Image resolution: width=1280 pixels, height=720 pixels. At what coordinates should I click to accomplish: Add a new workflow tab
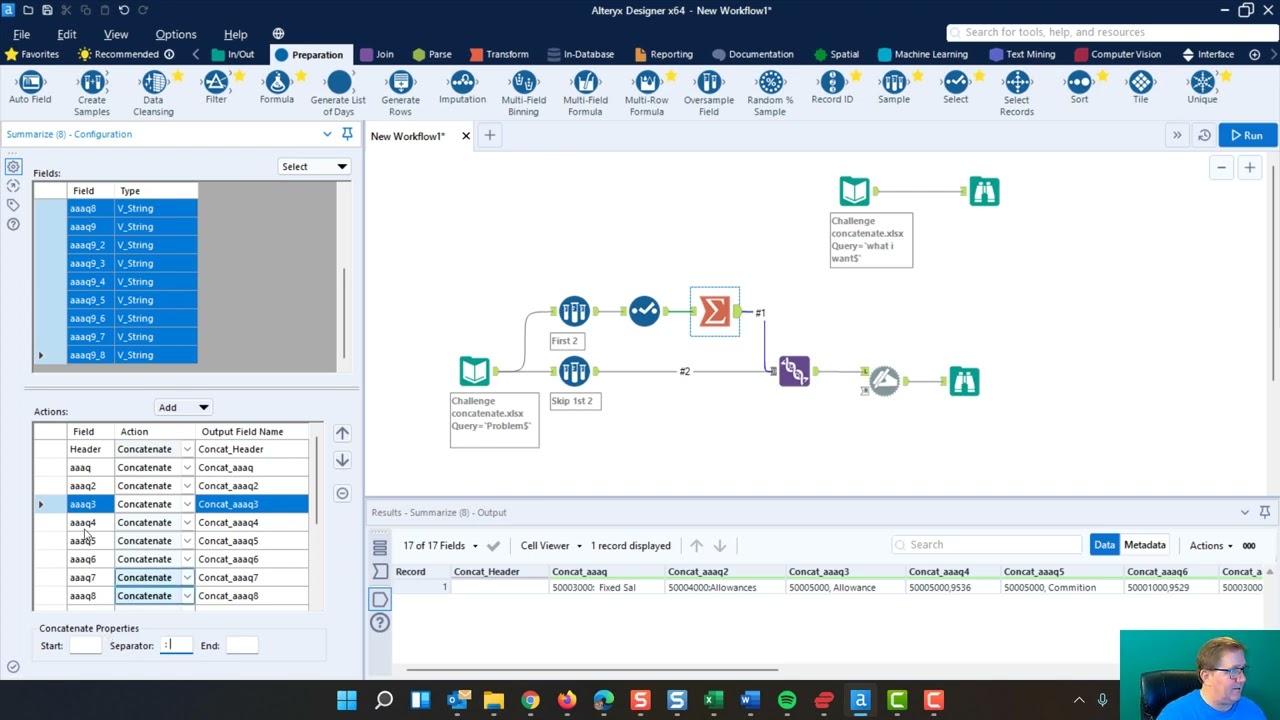coord(490,135)
